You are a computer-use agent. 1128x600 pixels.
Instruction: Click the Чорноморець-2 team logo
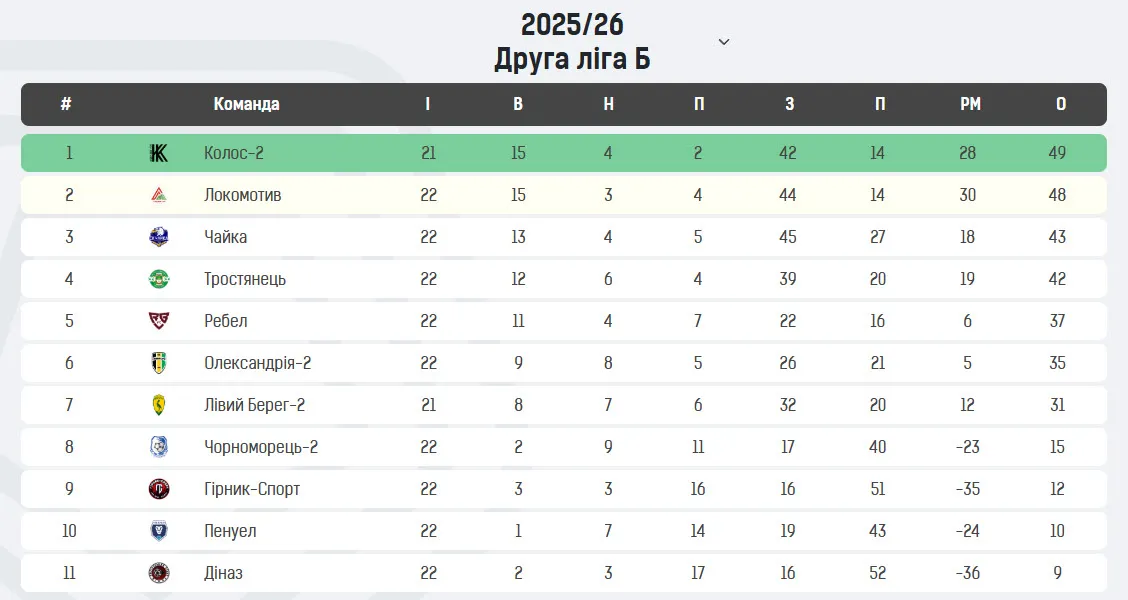click(x=158, y=447)
